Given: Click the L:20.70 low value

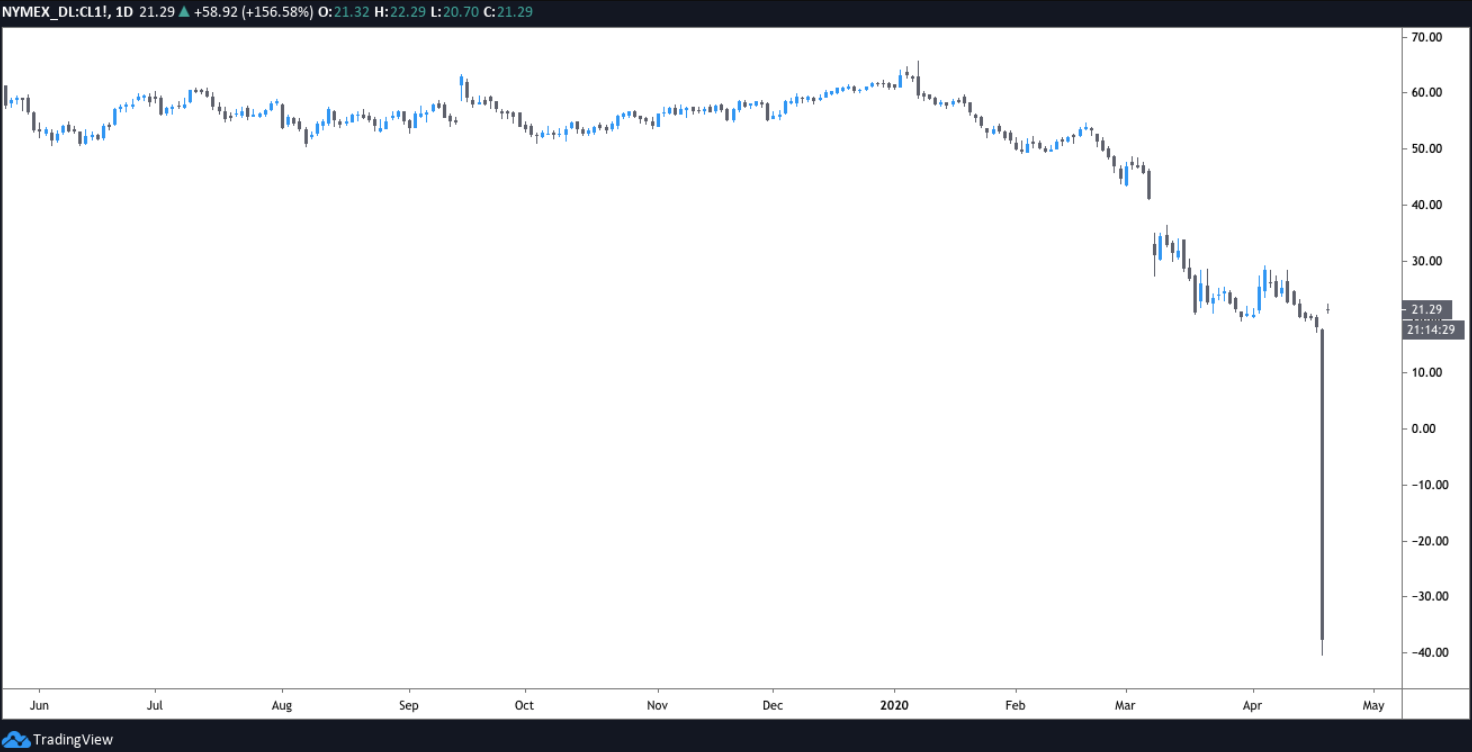Looking at the screenshot, I should point(454,11).
